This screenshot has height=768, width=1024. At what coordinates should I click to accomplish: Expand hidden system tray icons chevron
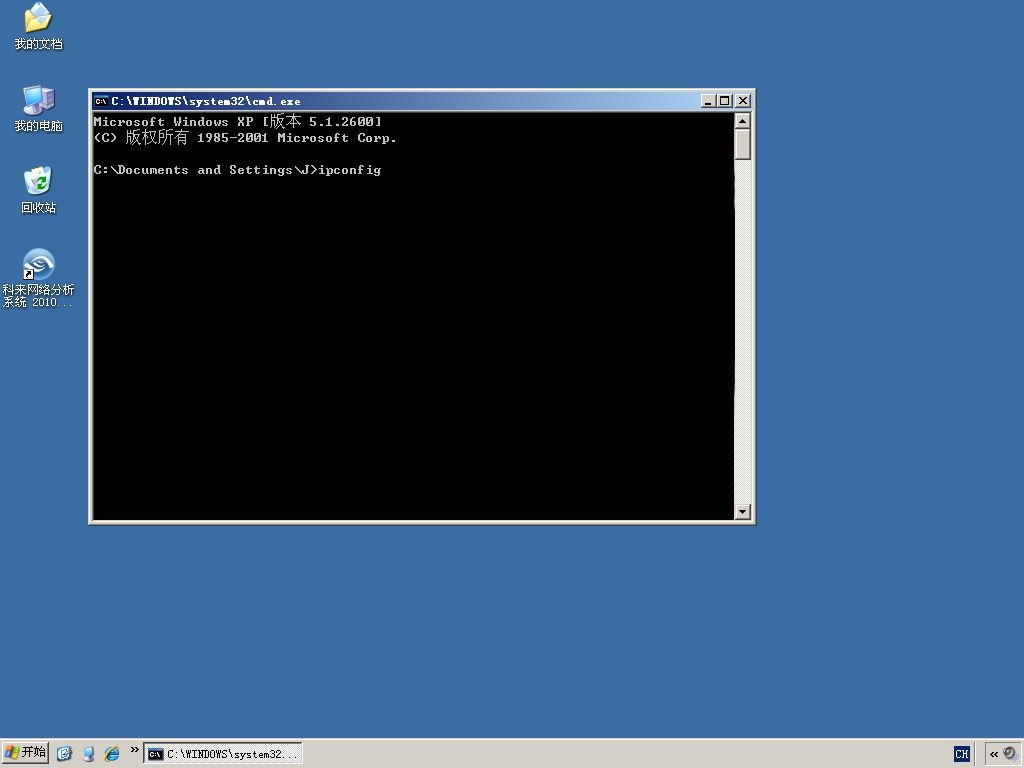[x=994, y=754]
